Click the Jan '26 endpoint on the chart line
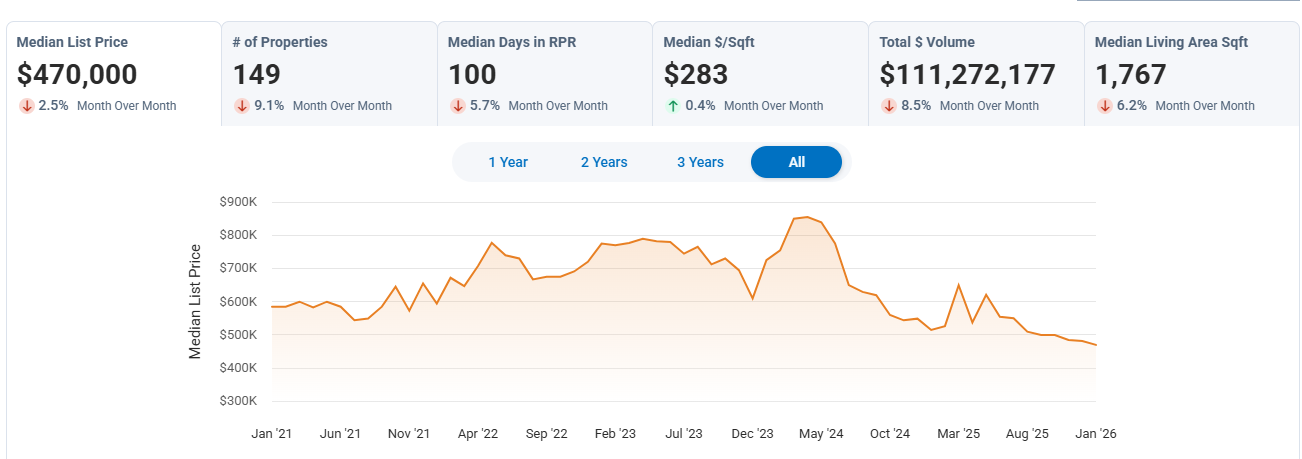The width and height of the screenshot is (1302, 459). [1096, 345]
